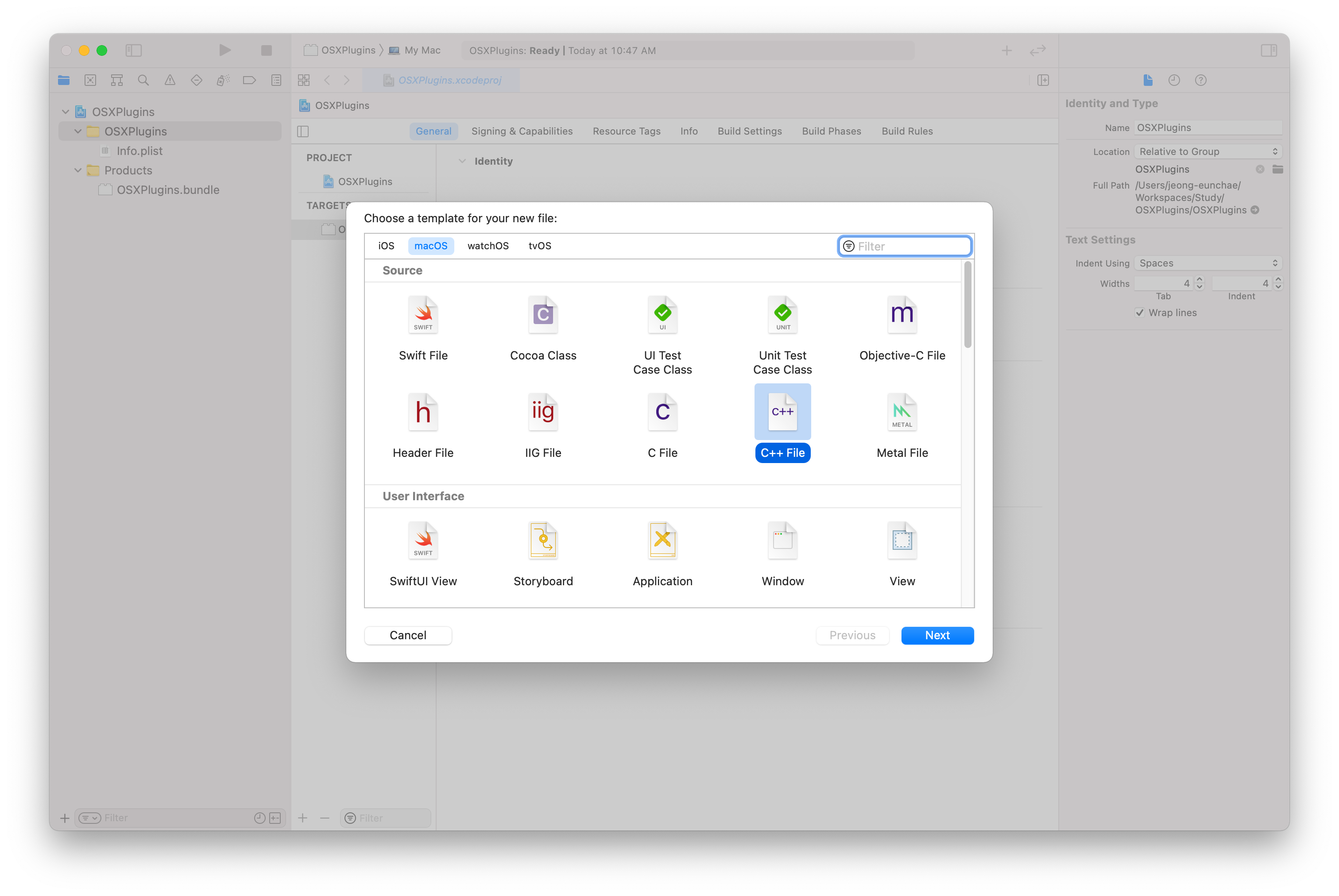Screen dimensions: 1339x896
Task: Switch to the watchOS template tab
Action: tap(488, 246)
